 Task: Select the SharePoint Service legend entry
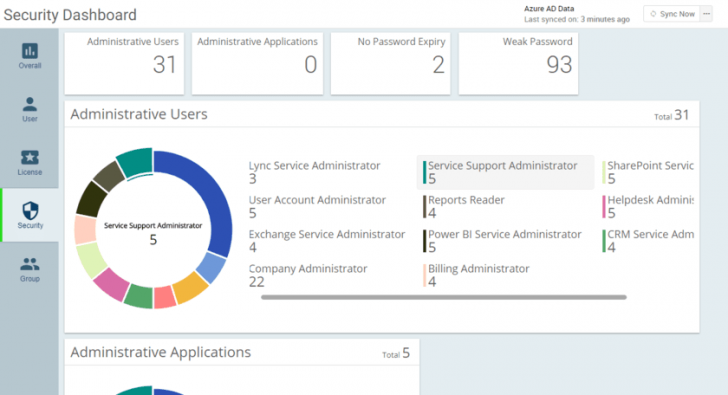648,172
